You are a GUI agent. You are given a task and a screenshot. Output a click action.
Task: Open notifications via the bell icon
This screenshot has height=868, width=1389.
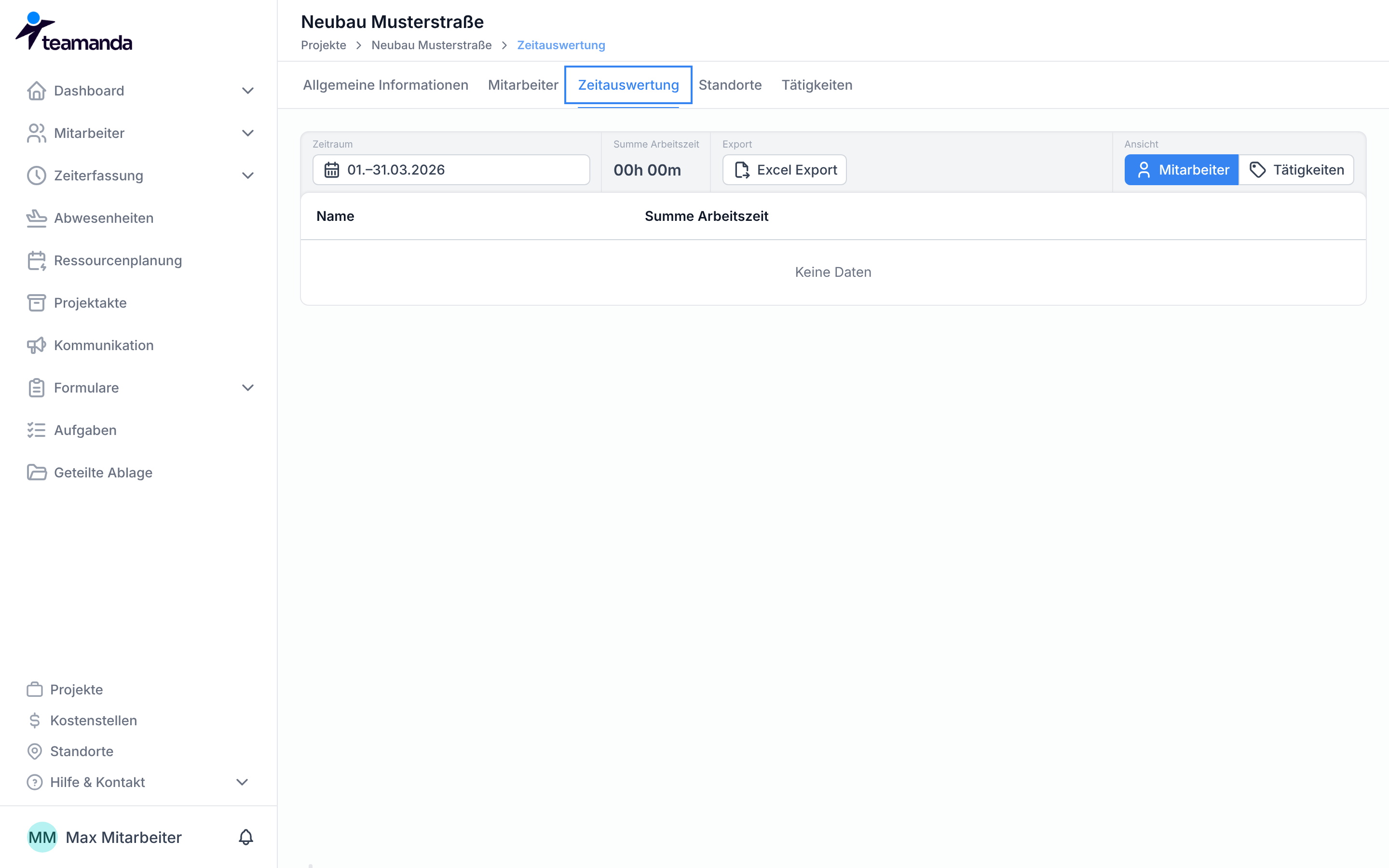(245, 837)
